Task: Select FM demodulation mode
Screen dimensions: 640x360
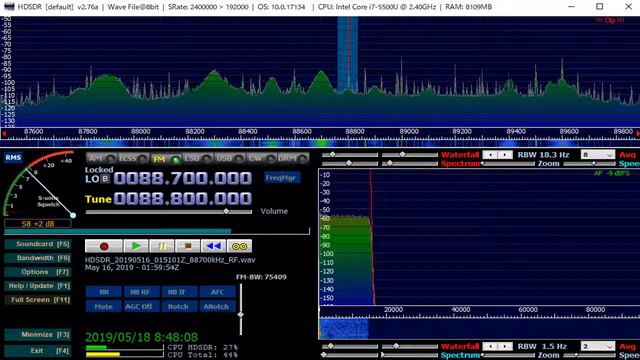Action: coord(165,159)
